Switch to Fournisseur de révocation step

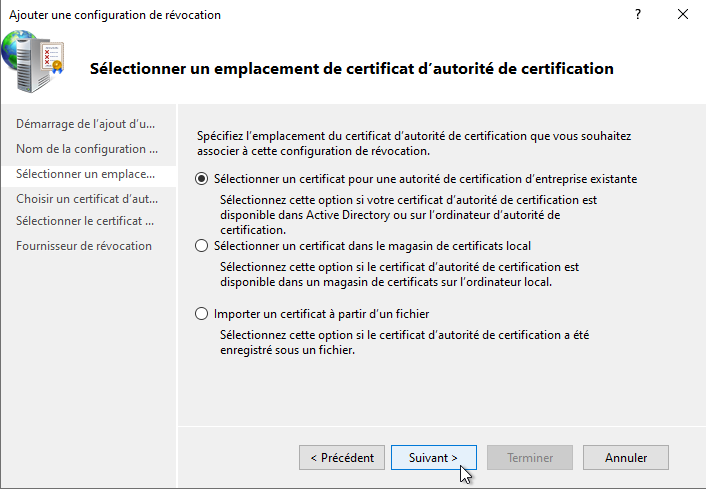84,246
